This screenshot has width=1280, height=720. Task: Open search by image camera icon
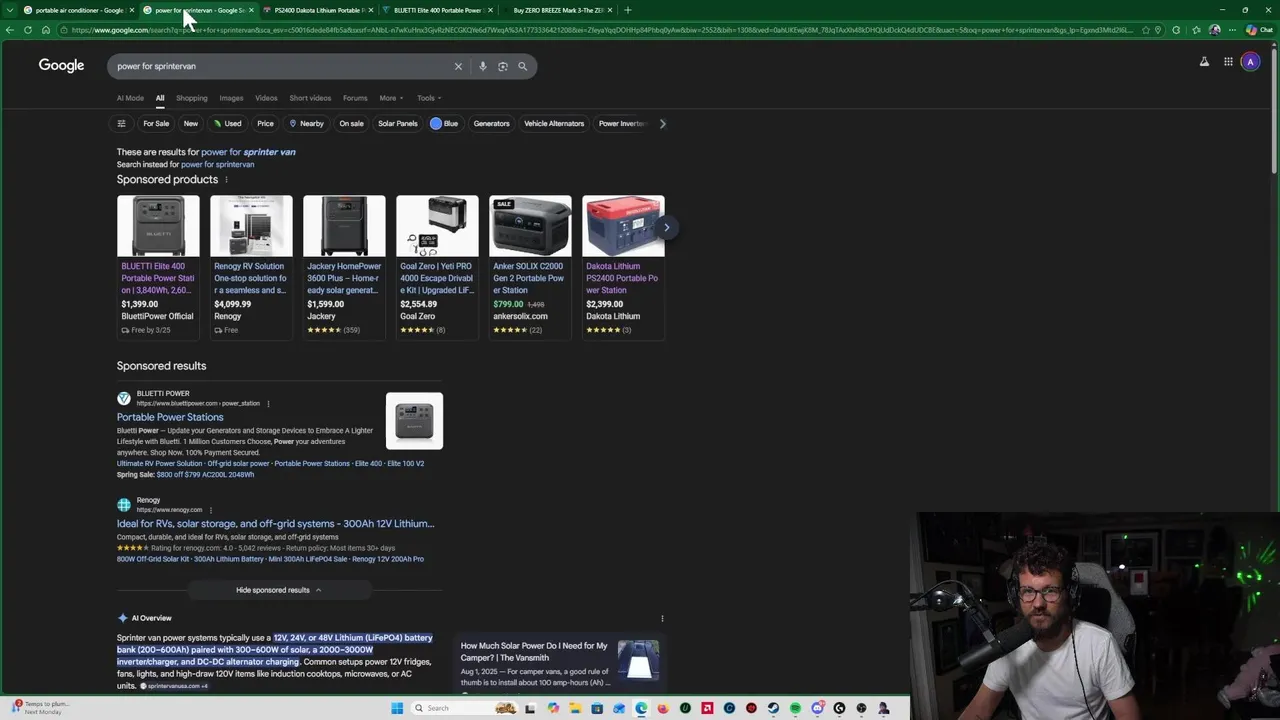502,66
